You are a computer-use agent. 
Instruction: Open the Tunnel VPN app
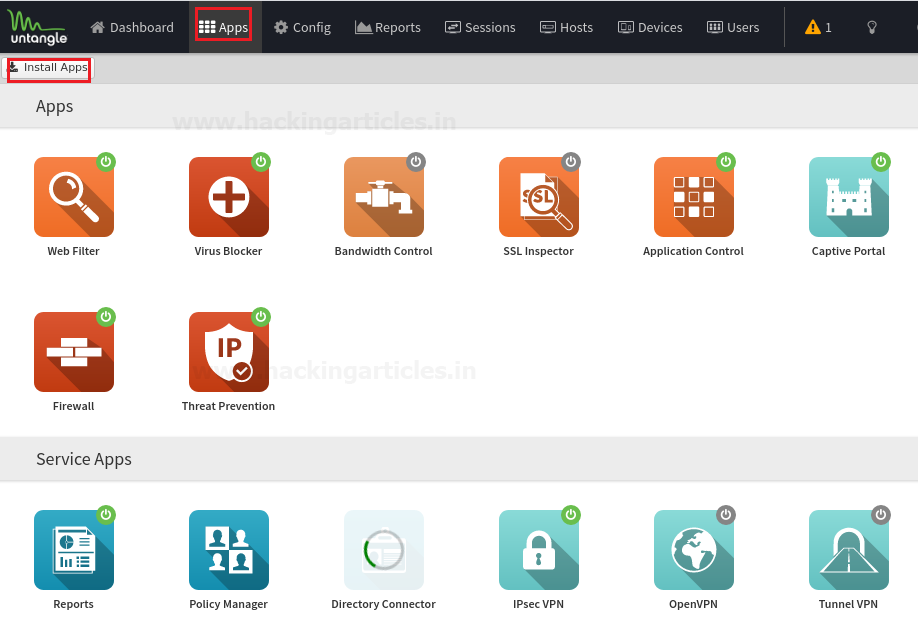point(849,550)
